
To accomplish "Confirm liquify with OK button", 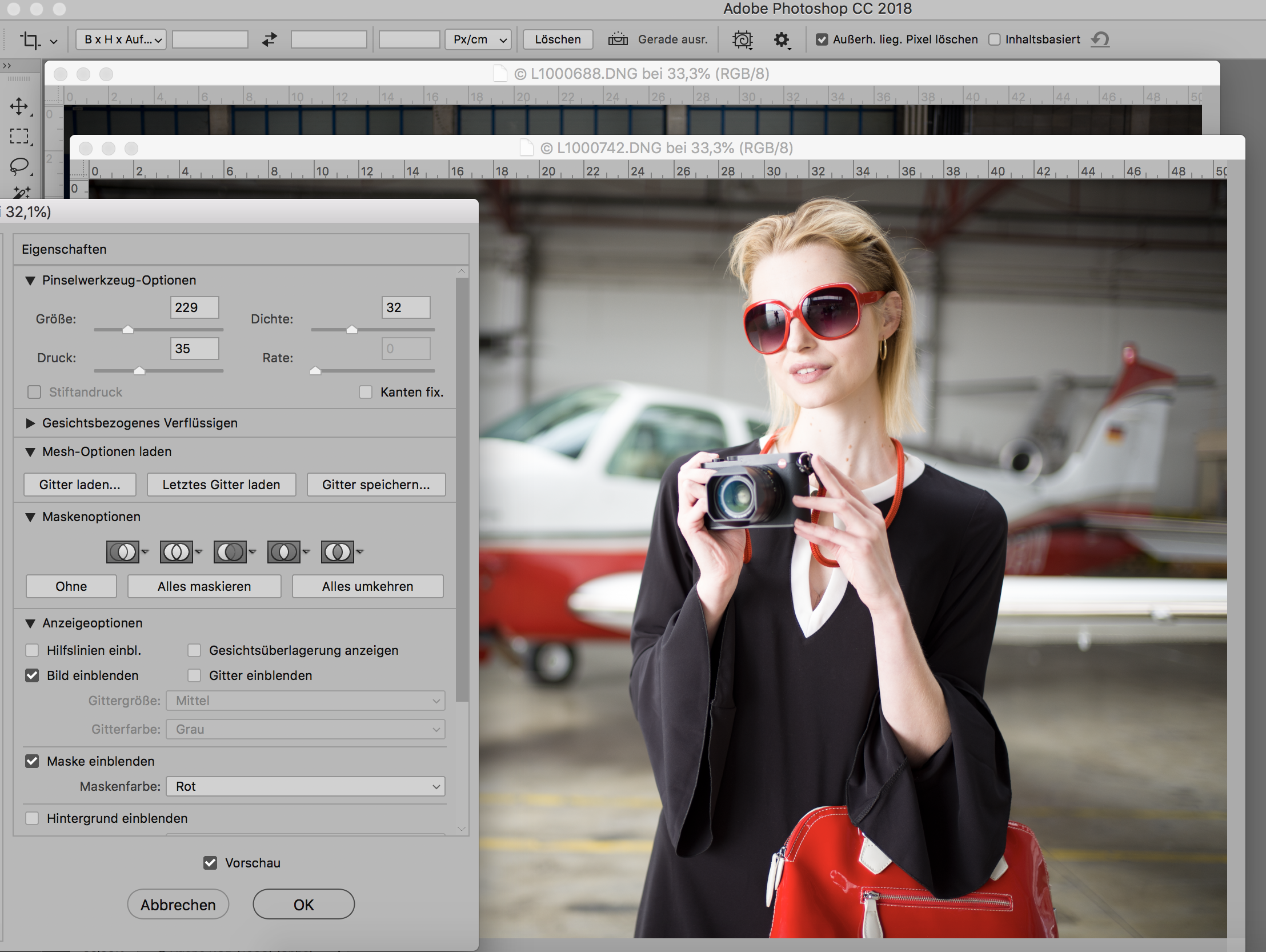I will pyautogui.click(x=304, y=905).
